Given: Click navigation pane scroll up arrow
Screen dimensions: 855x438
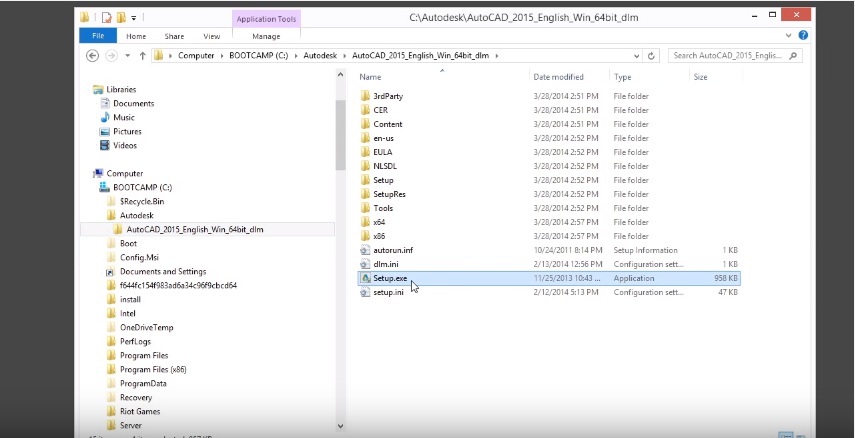Looking at the screenshot, I should pyautogui.click(x=341, y=75).
